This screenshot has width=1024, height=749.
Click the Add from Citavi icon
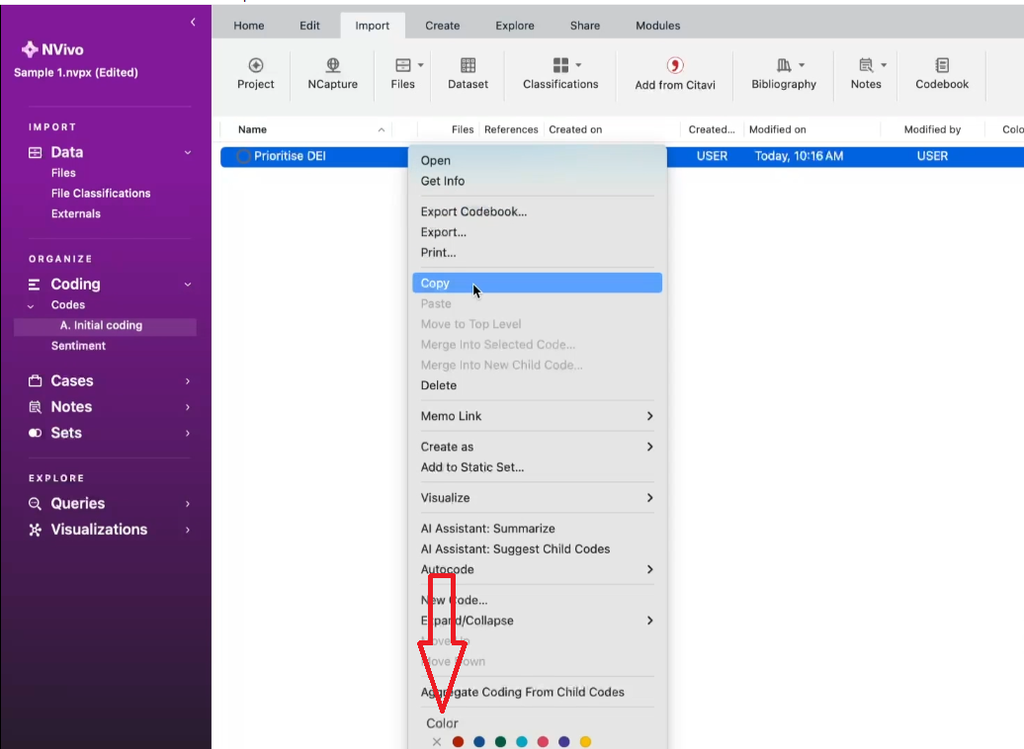click(x=675, y=65)
